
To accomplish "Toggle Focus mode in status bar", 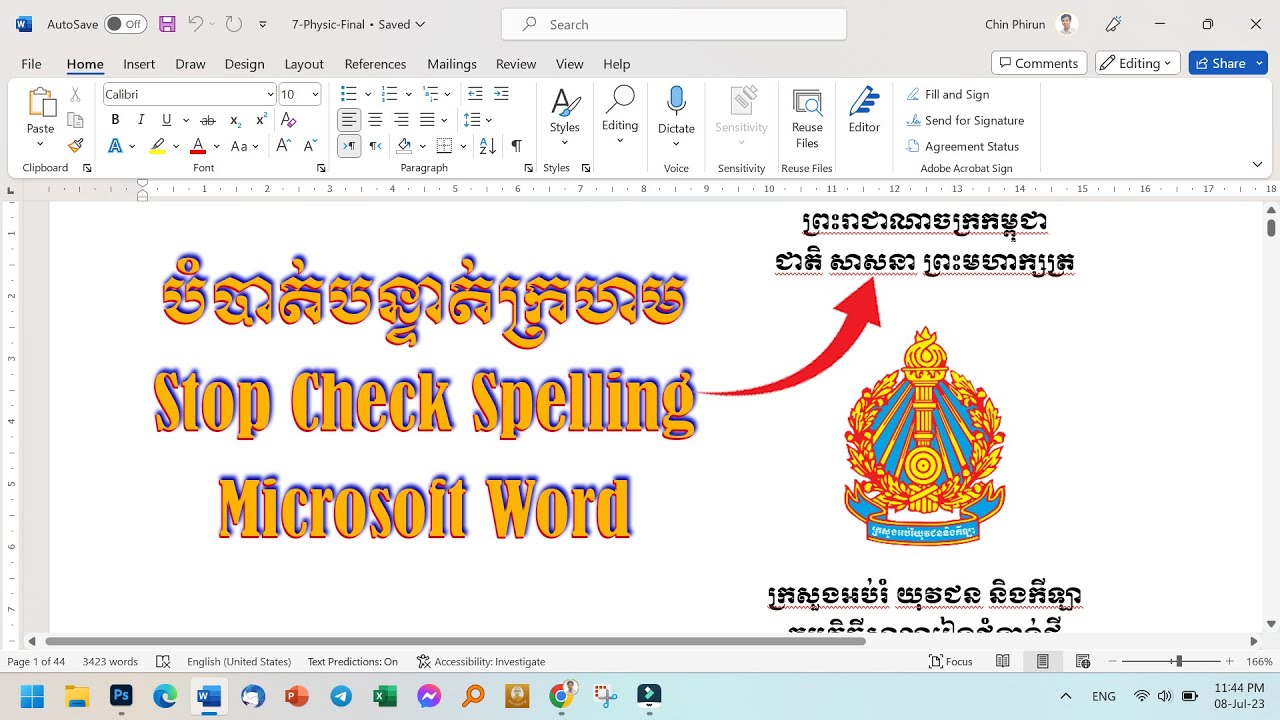I will 951,661.
